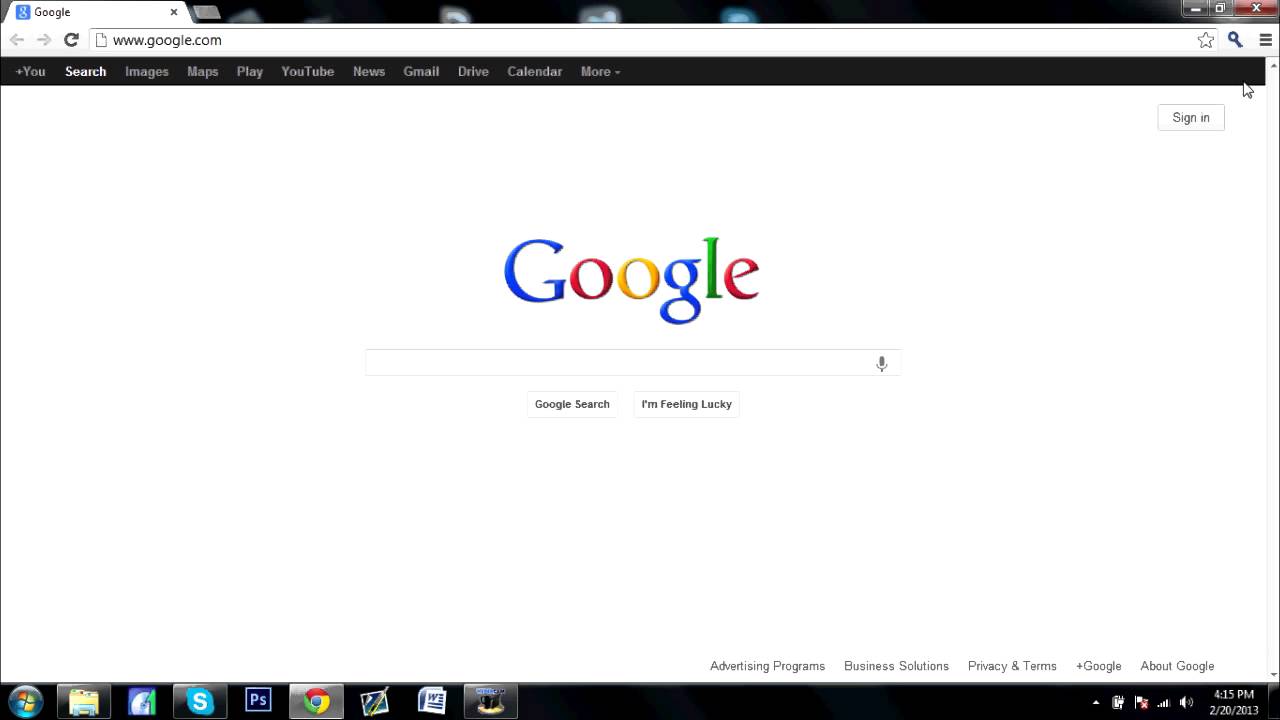Open Drive from the Google bar
The width and height of the screenshot is (1280, 720).
473,72
